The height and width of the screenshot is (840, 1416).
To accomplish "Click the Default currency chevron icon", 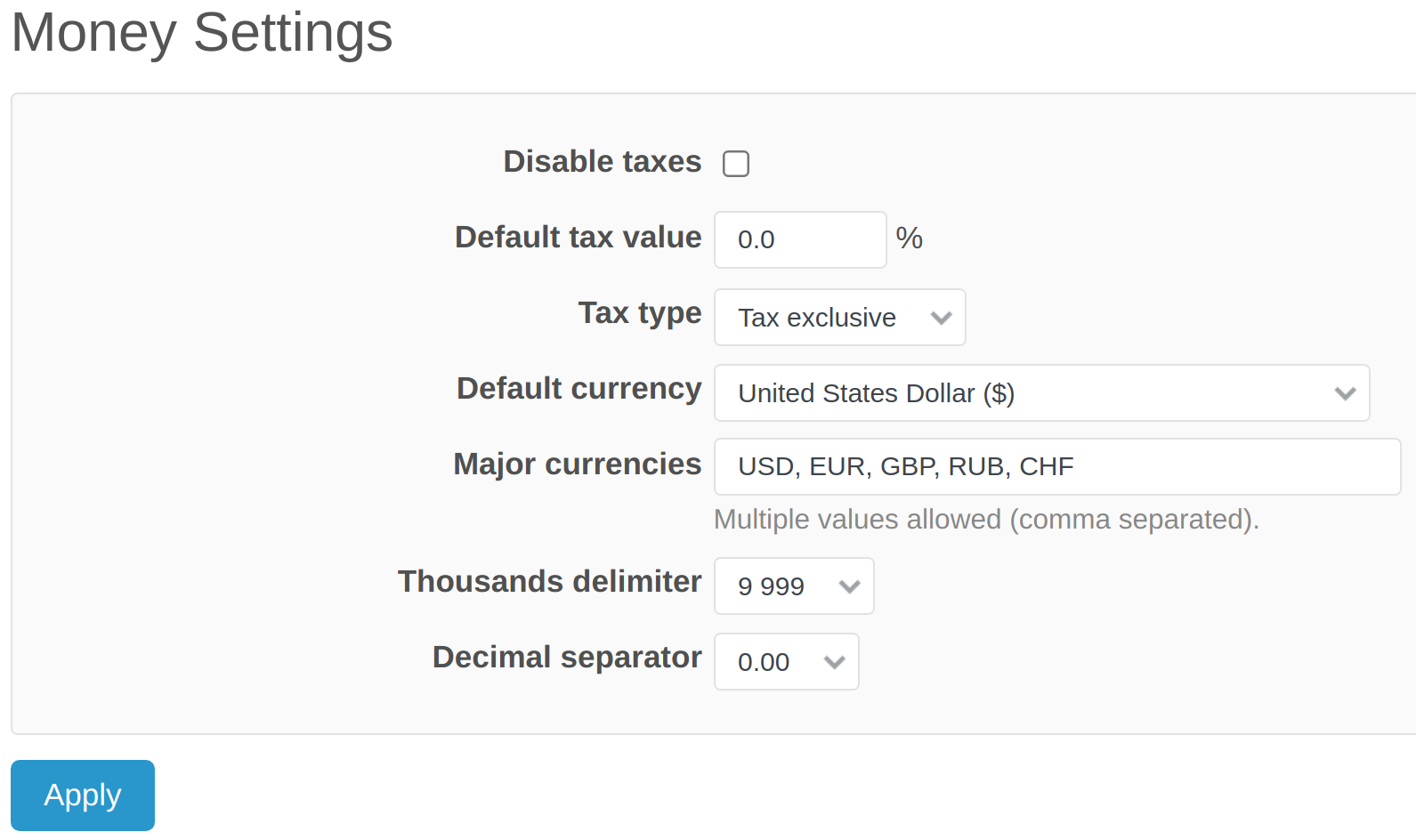I will coord(1345,392).
